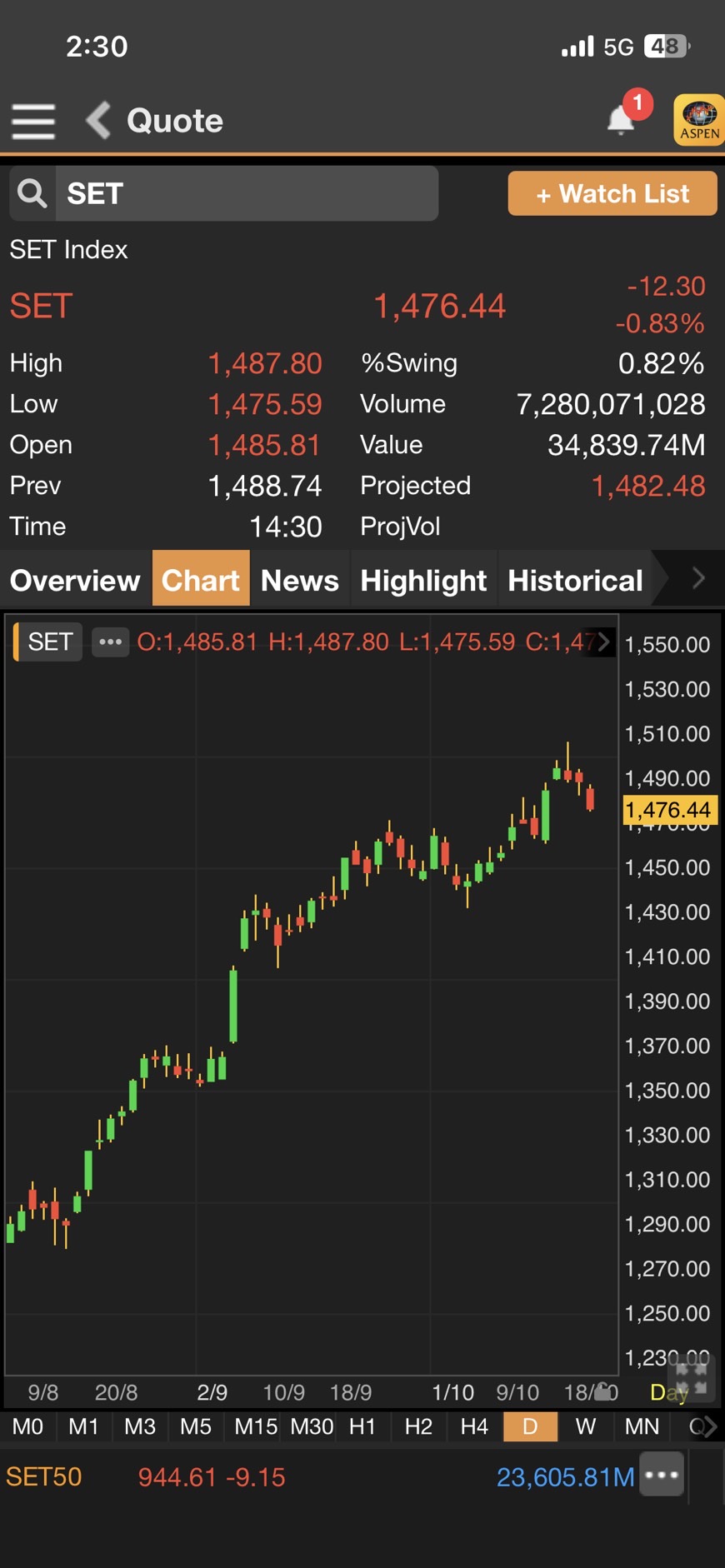The width and height of the screenshot is (725, 1568).
Task: Open the chart series options ellipsis
Action: (x=111, y=642)
